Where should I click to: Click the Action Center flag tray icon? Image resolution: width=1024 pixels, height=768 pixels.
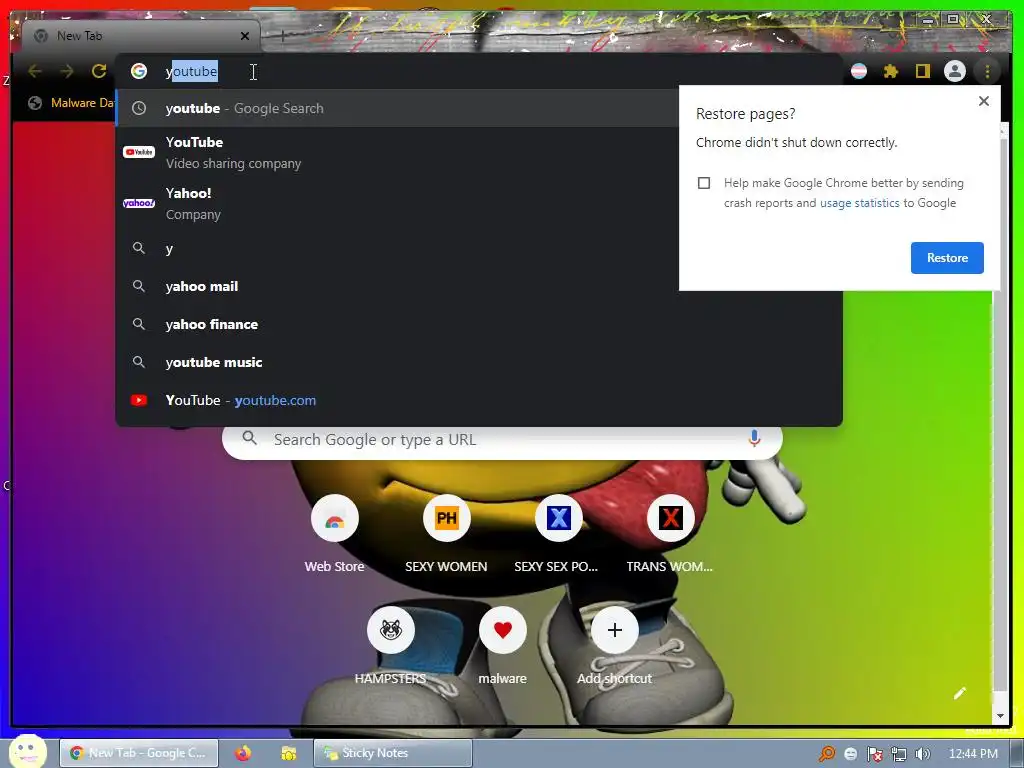874,754
